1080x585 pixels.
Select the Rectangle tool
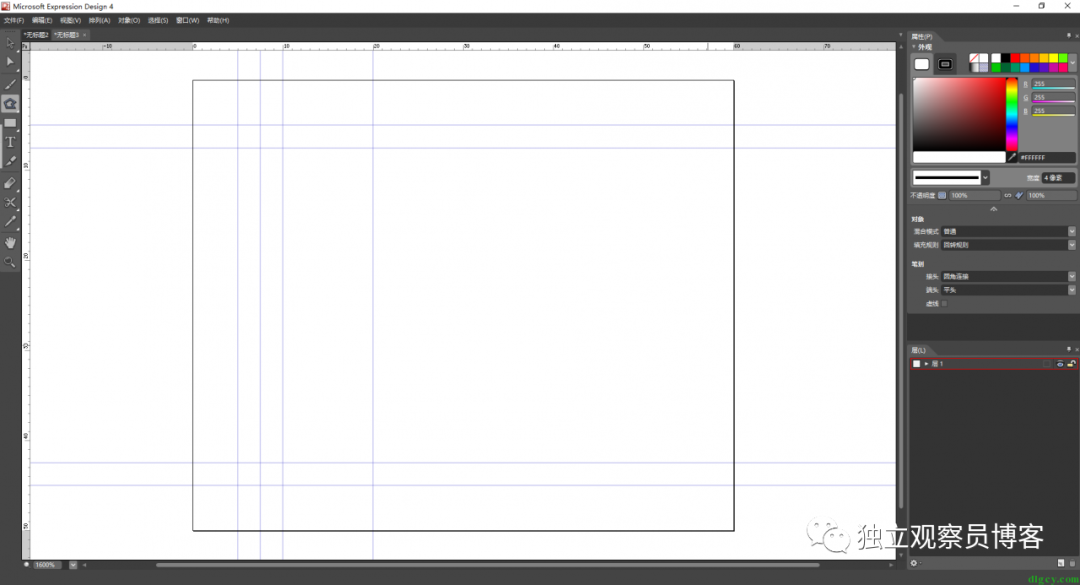coord(10,123)
